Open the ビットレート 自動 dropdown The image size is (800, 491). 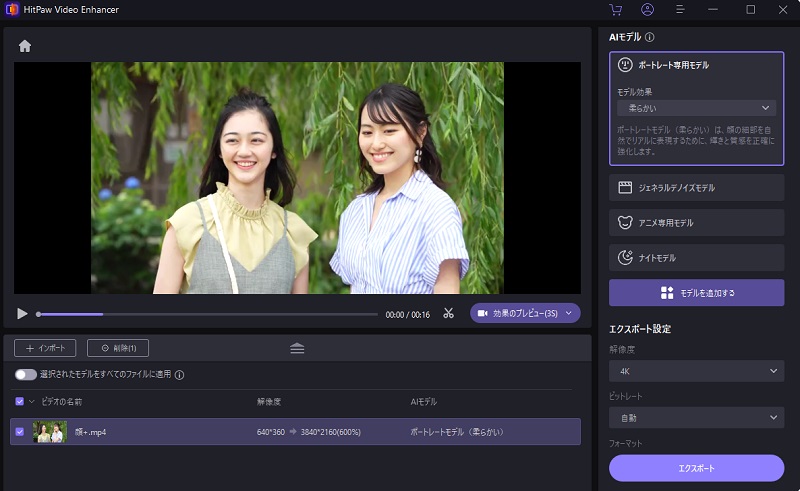696,418
